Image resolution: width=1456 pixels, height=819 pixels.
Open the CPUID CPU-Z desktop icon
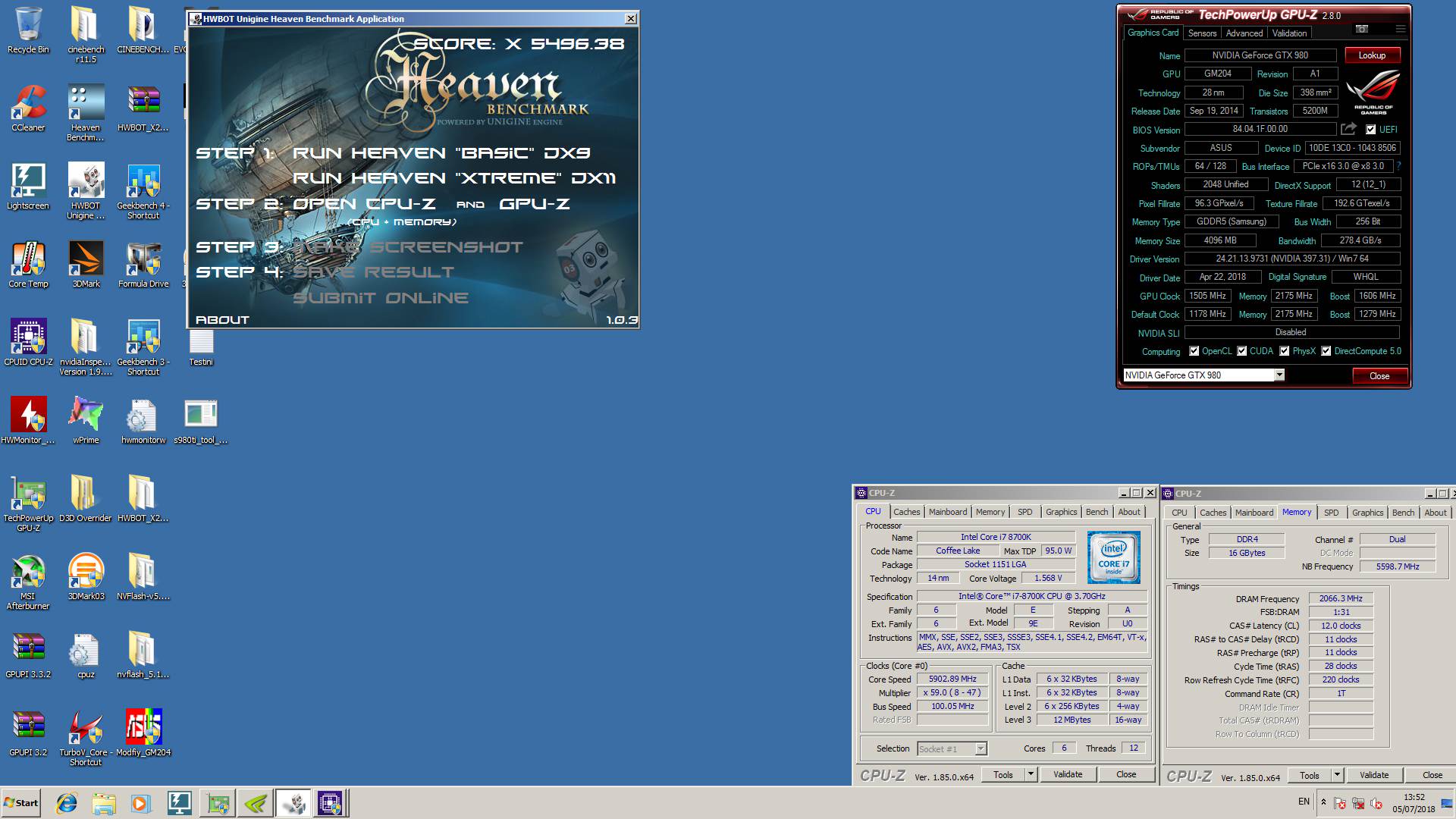click(x=28, y=342)
